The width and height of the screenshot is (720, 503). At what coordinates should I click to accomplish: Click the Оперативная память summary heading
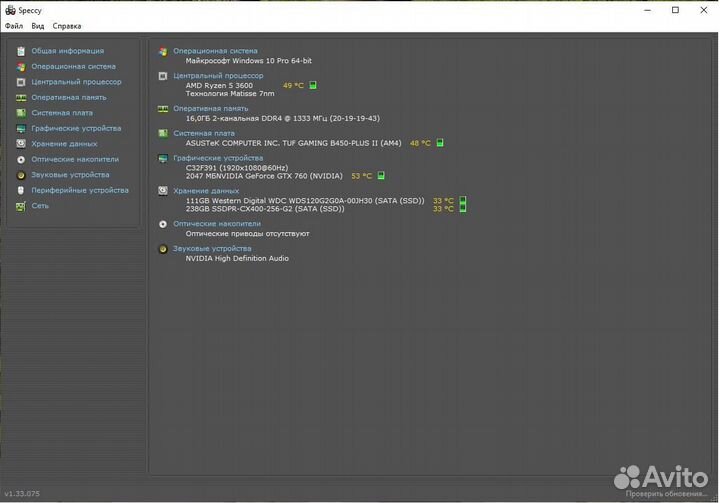(210, 108)
